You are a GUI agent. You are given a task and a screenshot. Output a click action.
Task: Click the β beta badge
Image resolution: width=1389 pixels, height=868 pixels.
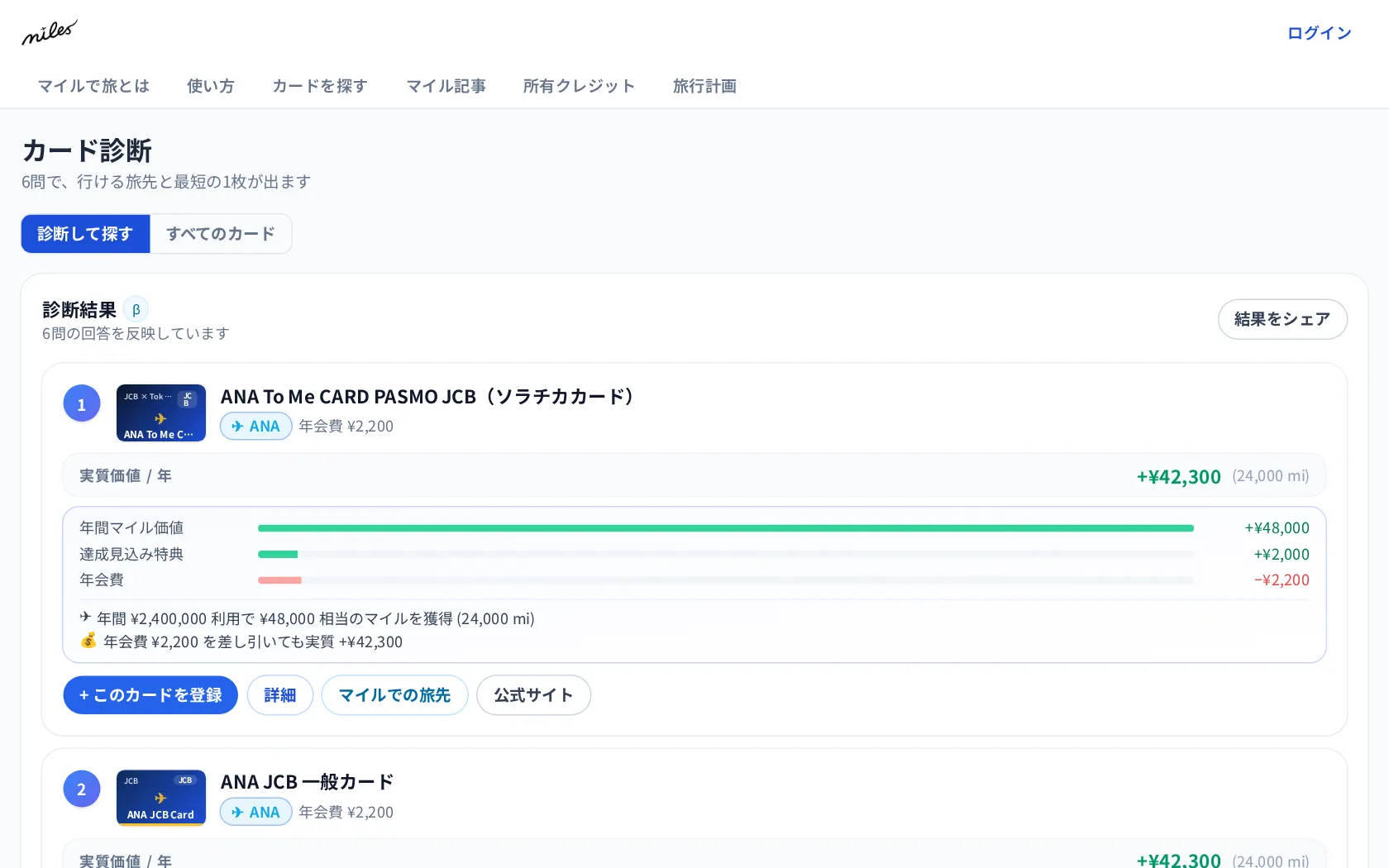coord(136,310)
